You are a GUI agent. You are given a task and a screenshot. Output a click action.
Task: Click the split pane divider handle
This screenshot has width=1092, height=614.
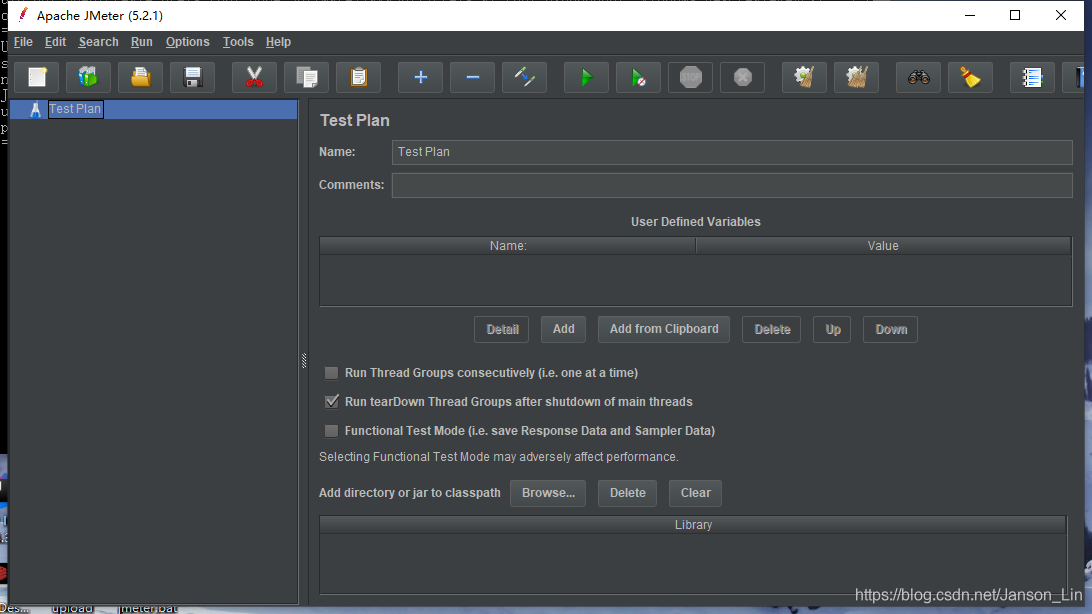click(304, 361)
